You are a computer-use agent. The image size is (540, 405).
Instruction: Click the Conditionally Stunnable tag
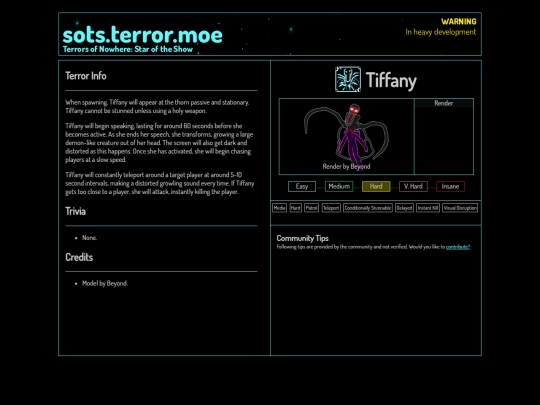pos(368,208)
